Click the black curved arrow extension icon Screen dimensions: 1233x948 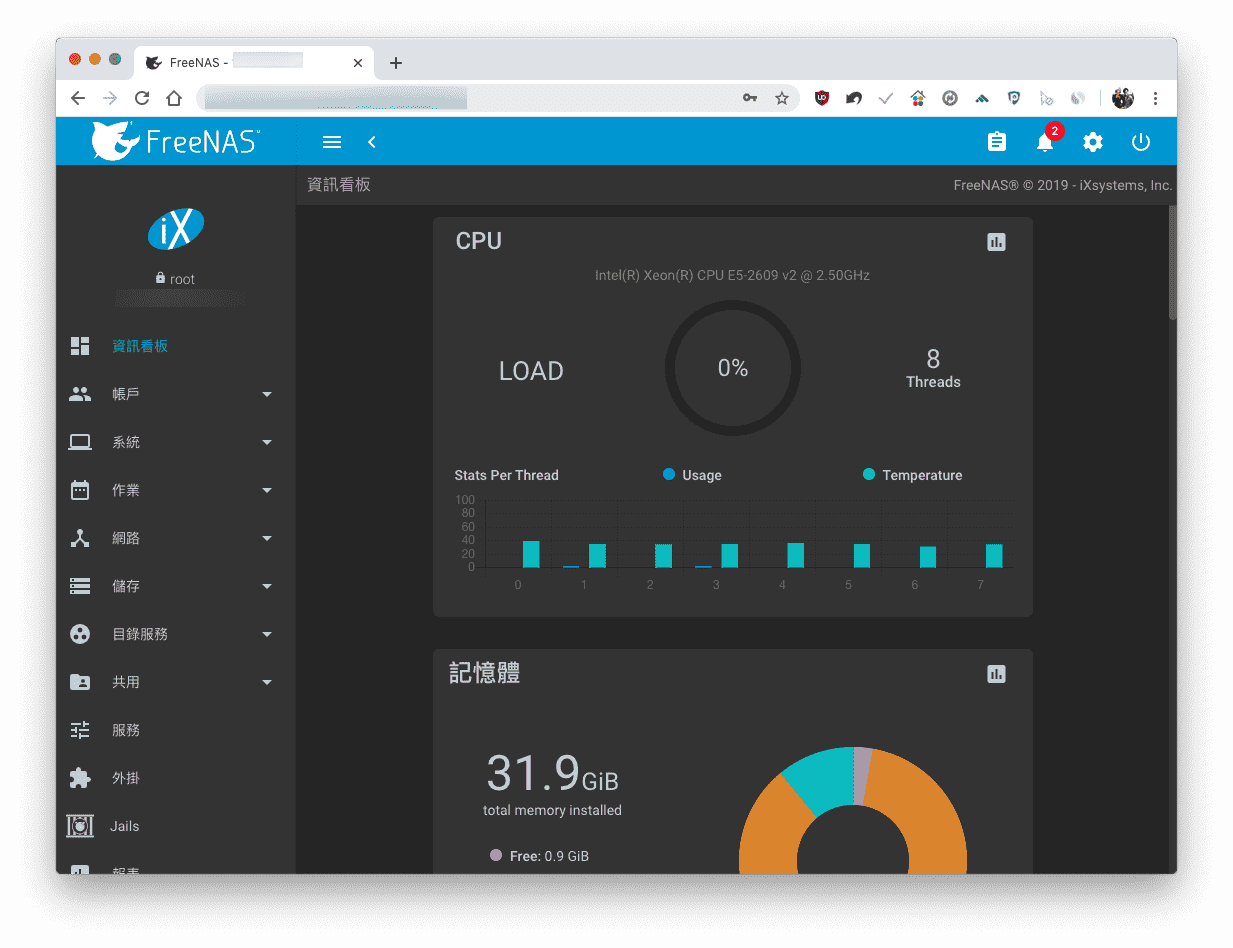pyautogui.click(x=854, y=98)
